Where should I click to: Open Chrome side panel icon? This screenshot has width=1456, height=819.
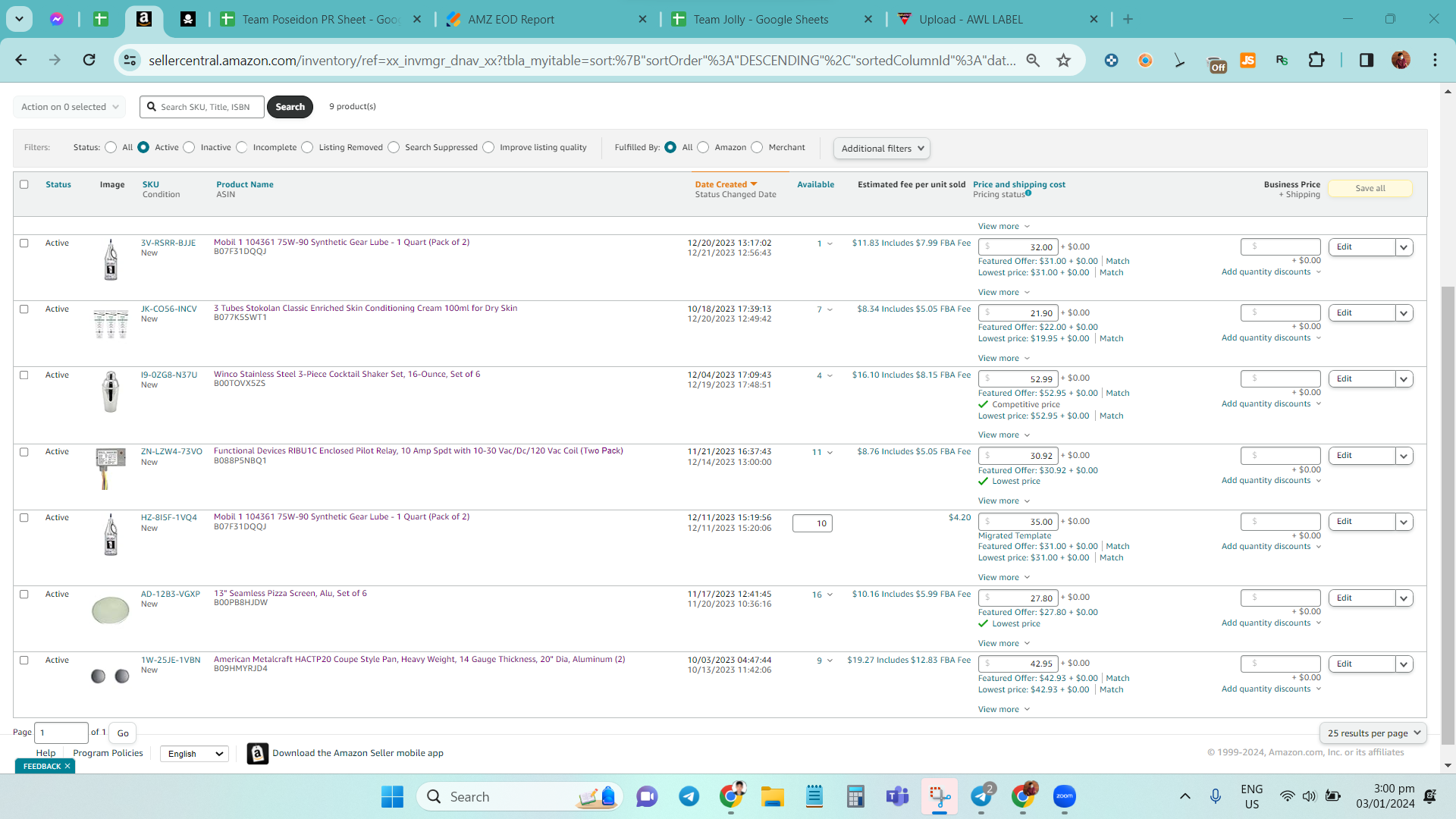coord(1367,60)
